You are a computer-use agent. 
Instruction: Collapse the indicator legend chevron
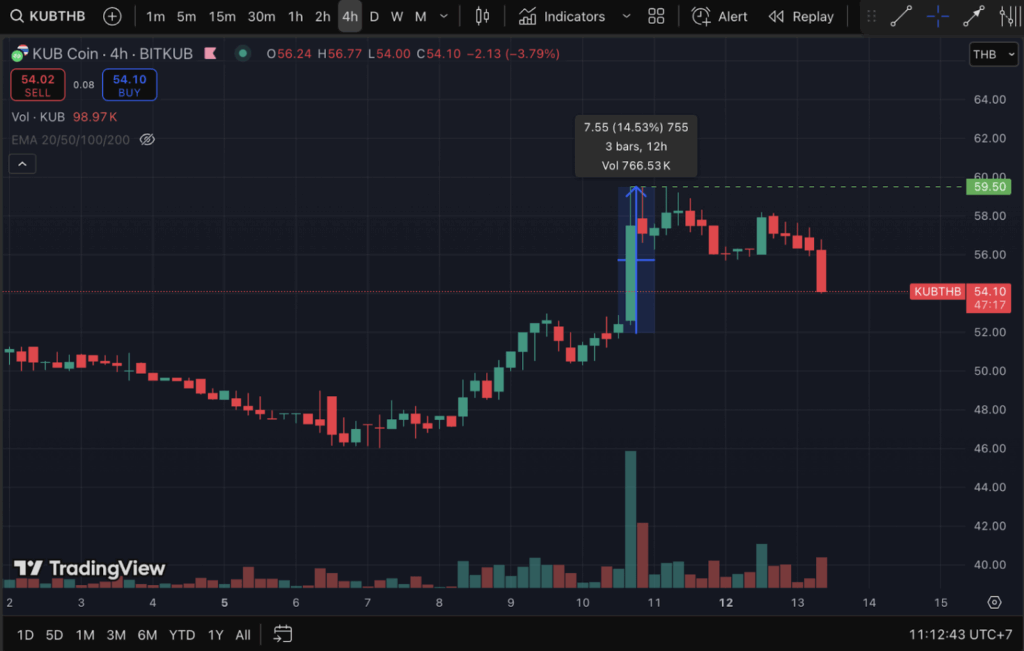[23, 164]
